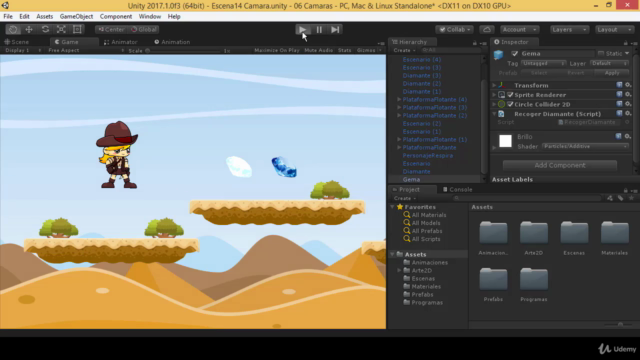Start Play mode
Image resolution: width=640 pixels, height=360 pixels.
[x=302, y=29]
